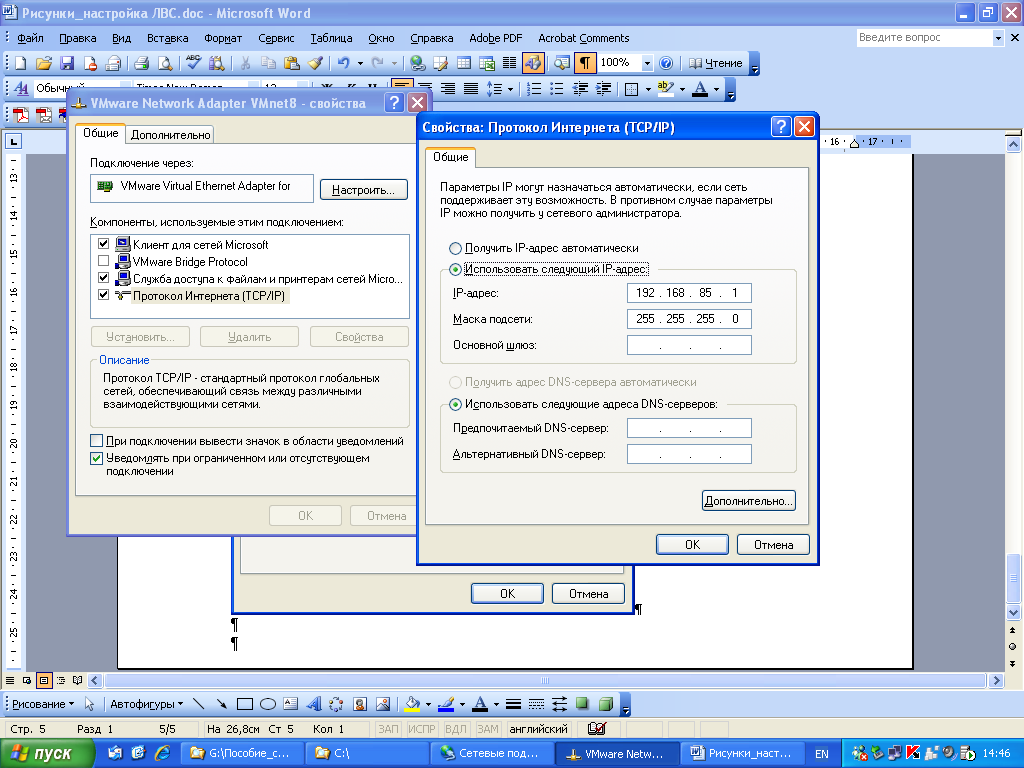The image size is (1024, 768).
Task: Switch to the Дополнительно tab in VMnet8 properties
Action: 170,135
